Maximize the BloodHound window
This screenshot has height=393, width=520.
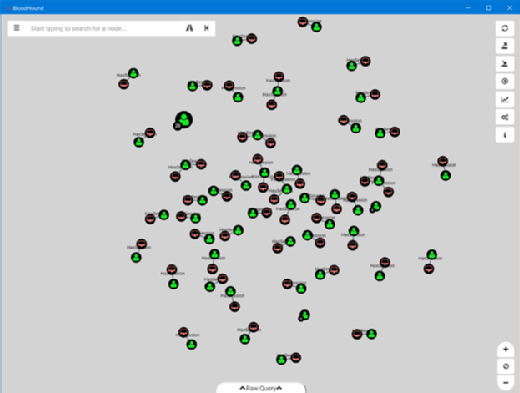click(x=489, y=8)
